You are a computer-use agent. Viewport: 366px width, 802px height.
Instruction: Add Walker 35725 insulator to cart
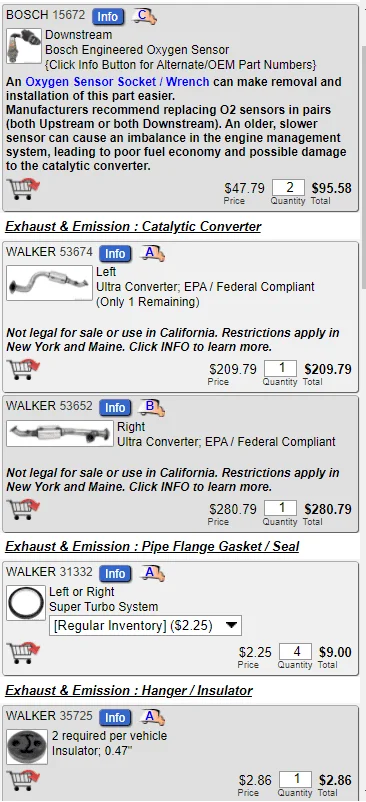[x=23, y=781]
